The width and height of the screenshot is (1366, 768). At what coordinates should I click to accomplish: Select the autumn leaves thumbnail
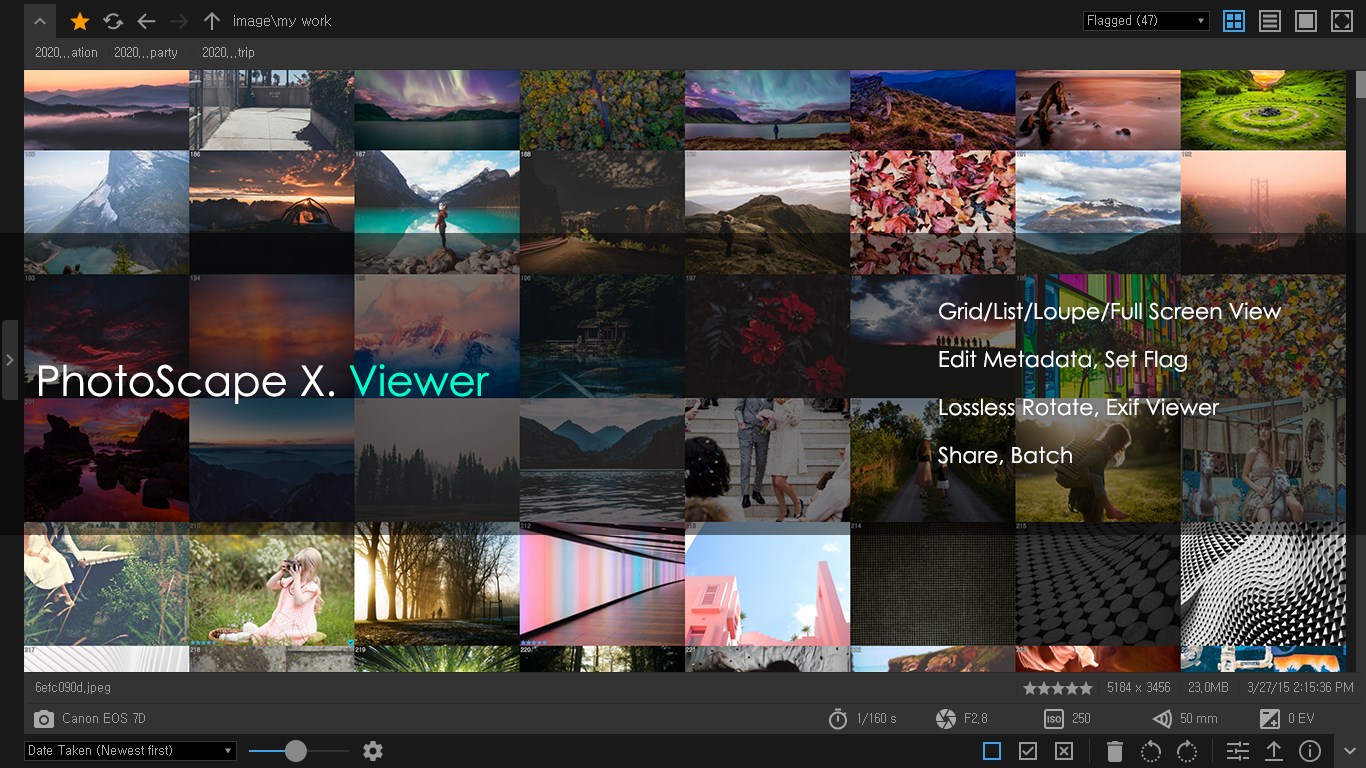click(x=932, y=212)
